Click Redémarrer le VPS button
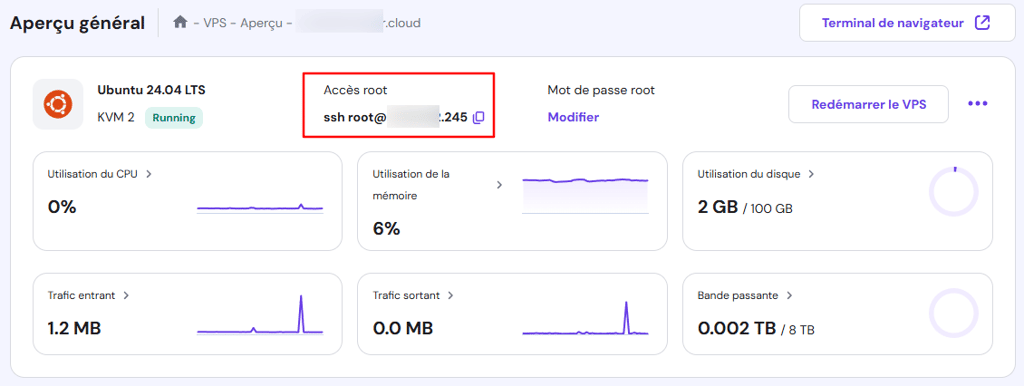 [868, 104]
